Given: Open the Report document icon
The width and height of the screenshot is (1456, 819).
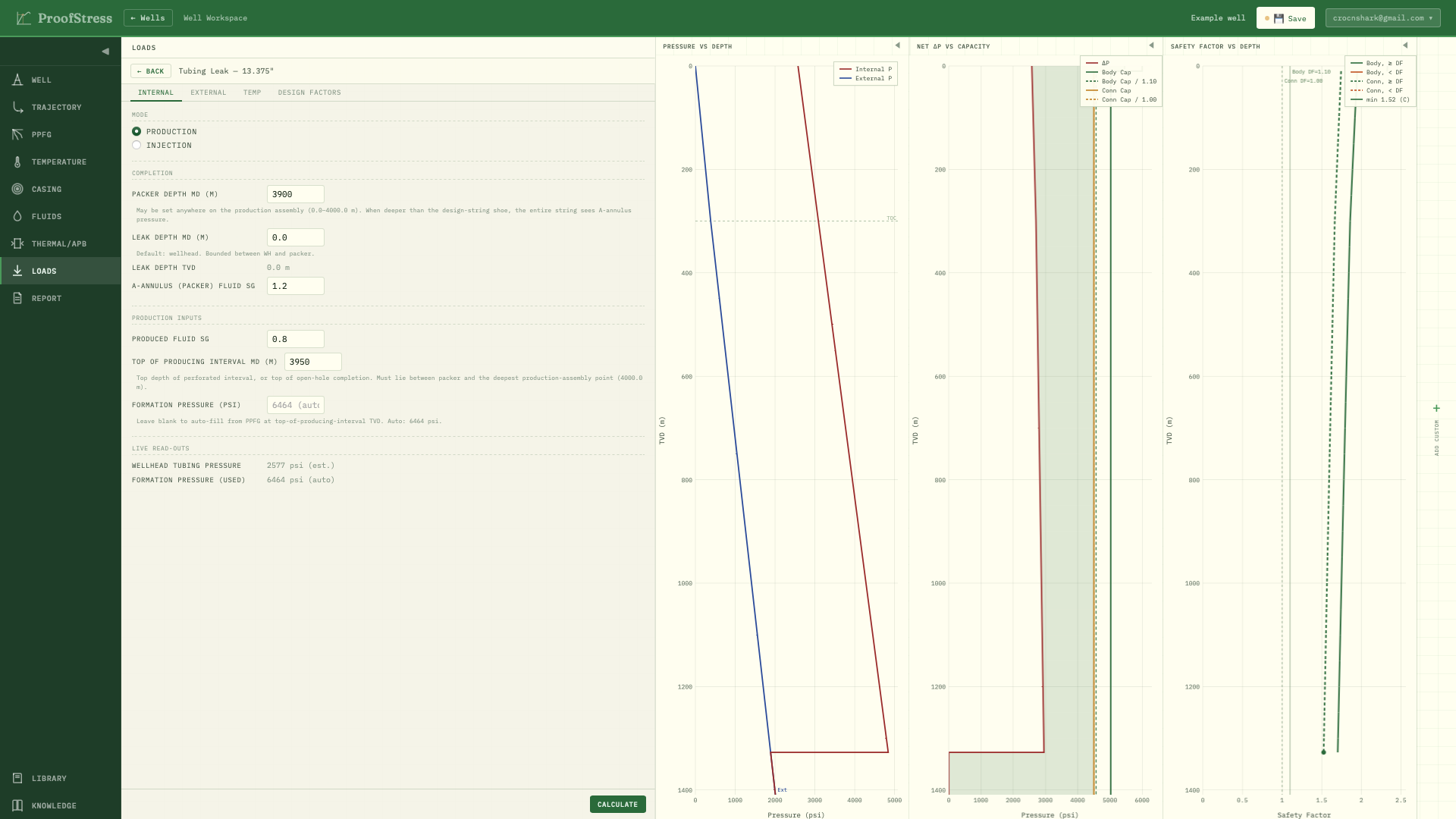Looking at the screenshot, I should (x=17, y=298).
